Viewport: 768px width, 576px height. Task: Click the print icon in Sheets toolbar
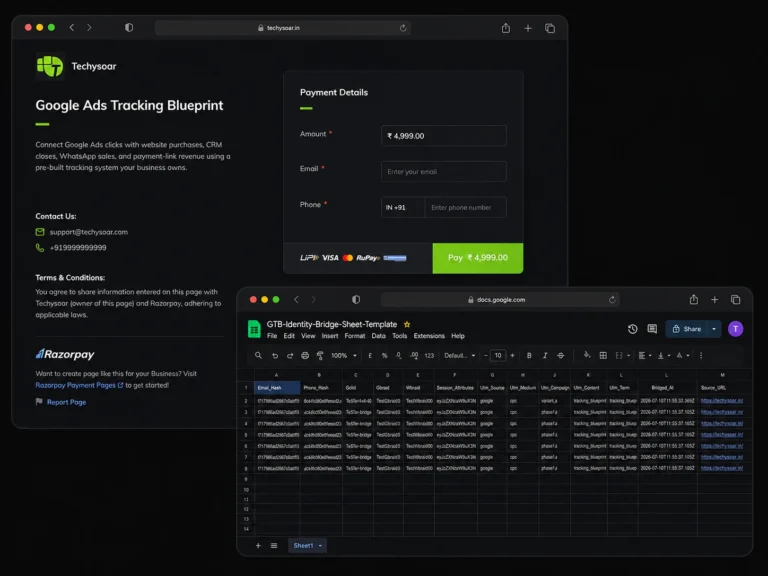pos(305,356)
